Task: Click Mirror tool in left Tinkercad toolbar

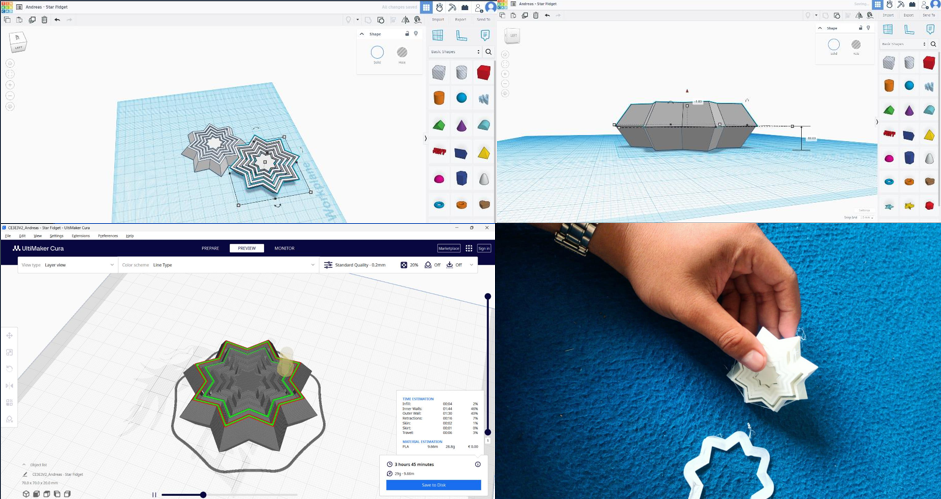Action: point(405,20)
